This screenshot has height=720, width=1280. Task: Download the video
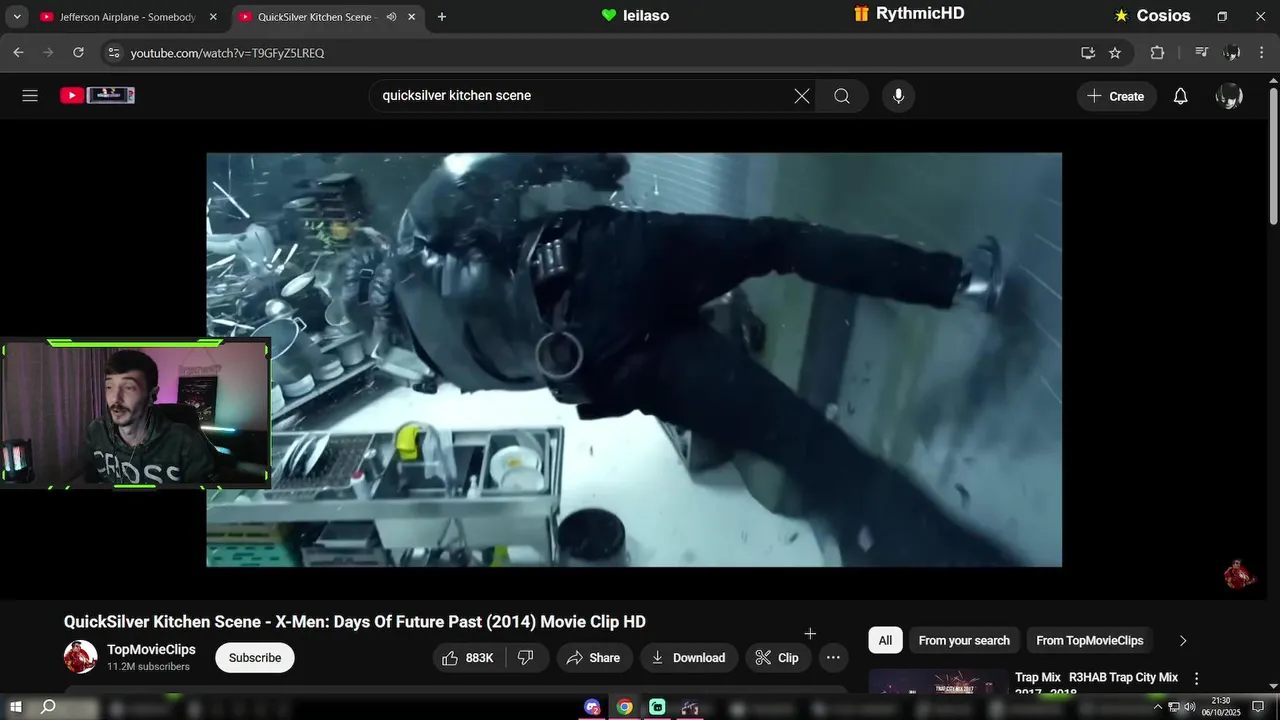[689, 657]
